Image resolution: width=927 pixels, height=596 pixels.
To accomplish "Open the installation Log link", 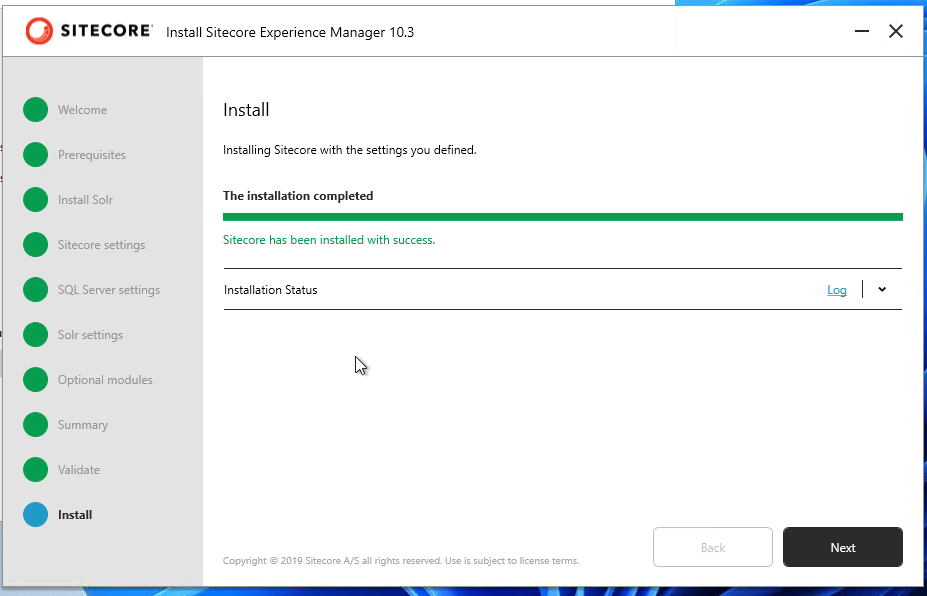I will [x=837, y=290].
